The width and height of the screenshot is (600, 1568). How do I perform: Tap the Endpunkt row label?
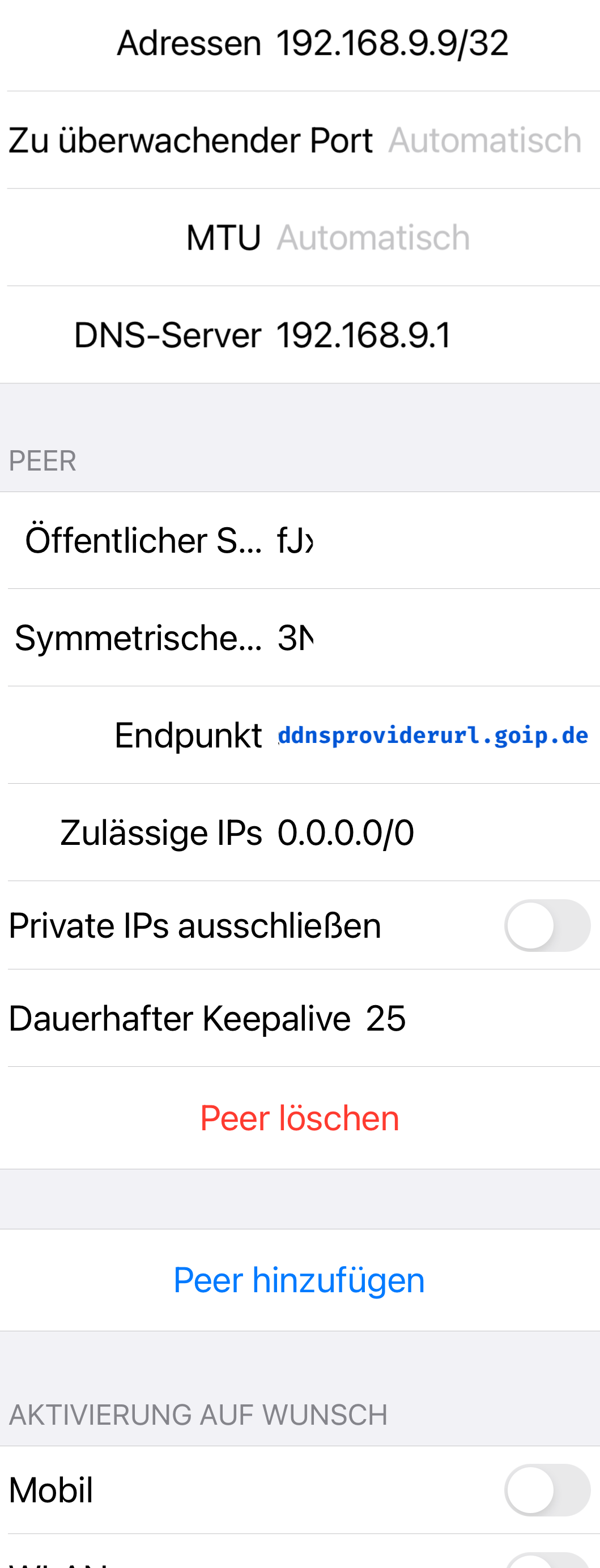coord(188,736)
